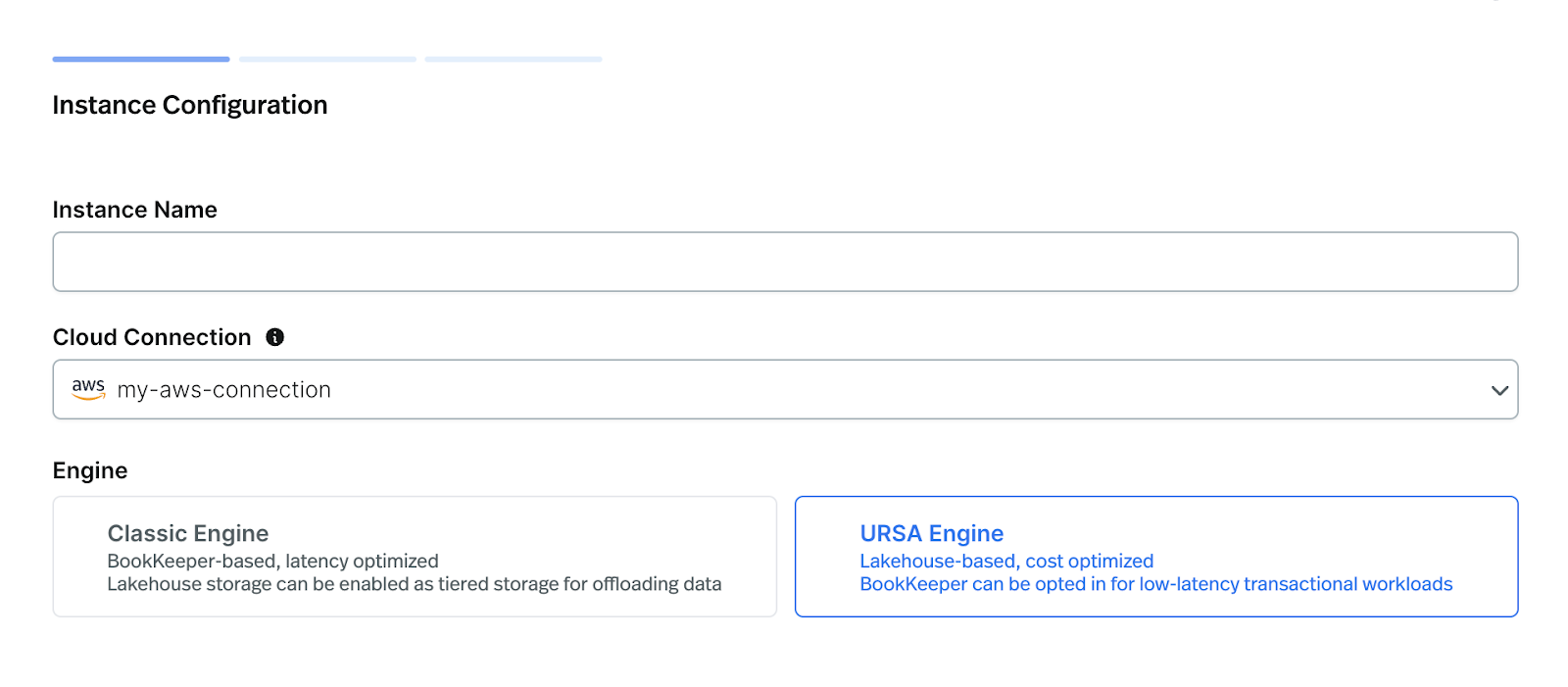Screen dimensions: 1568x687
Task: Click the Engine section label
Action: [90, 470]
